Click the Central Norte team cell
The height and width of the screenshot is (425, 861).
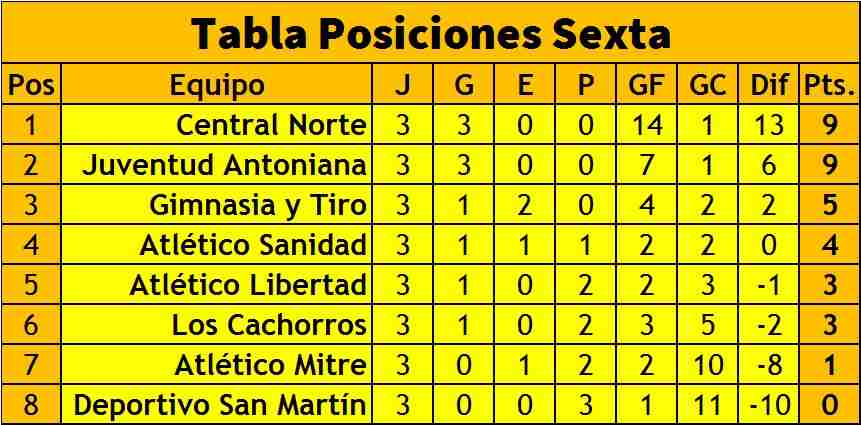click(x=217, y=125)
